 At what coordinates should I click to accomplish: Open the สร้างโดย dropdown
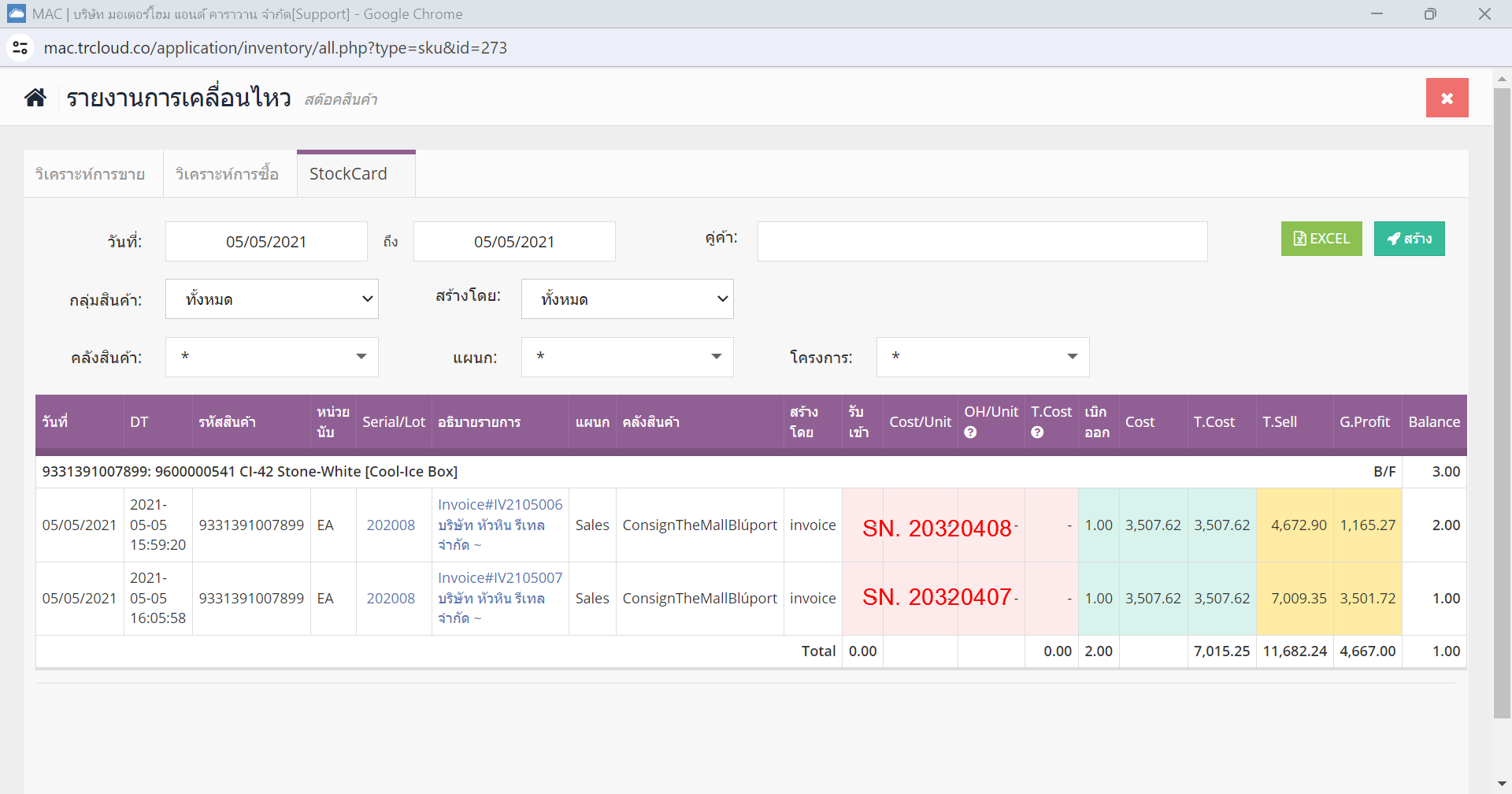point(627,299)
